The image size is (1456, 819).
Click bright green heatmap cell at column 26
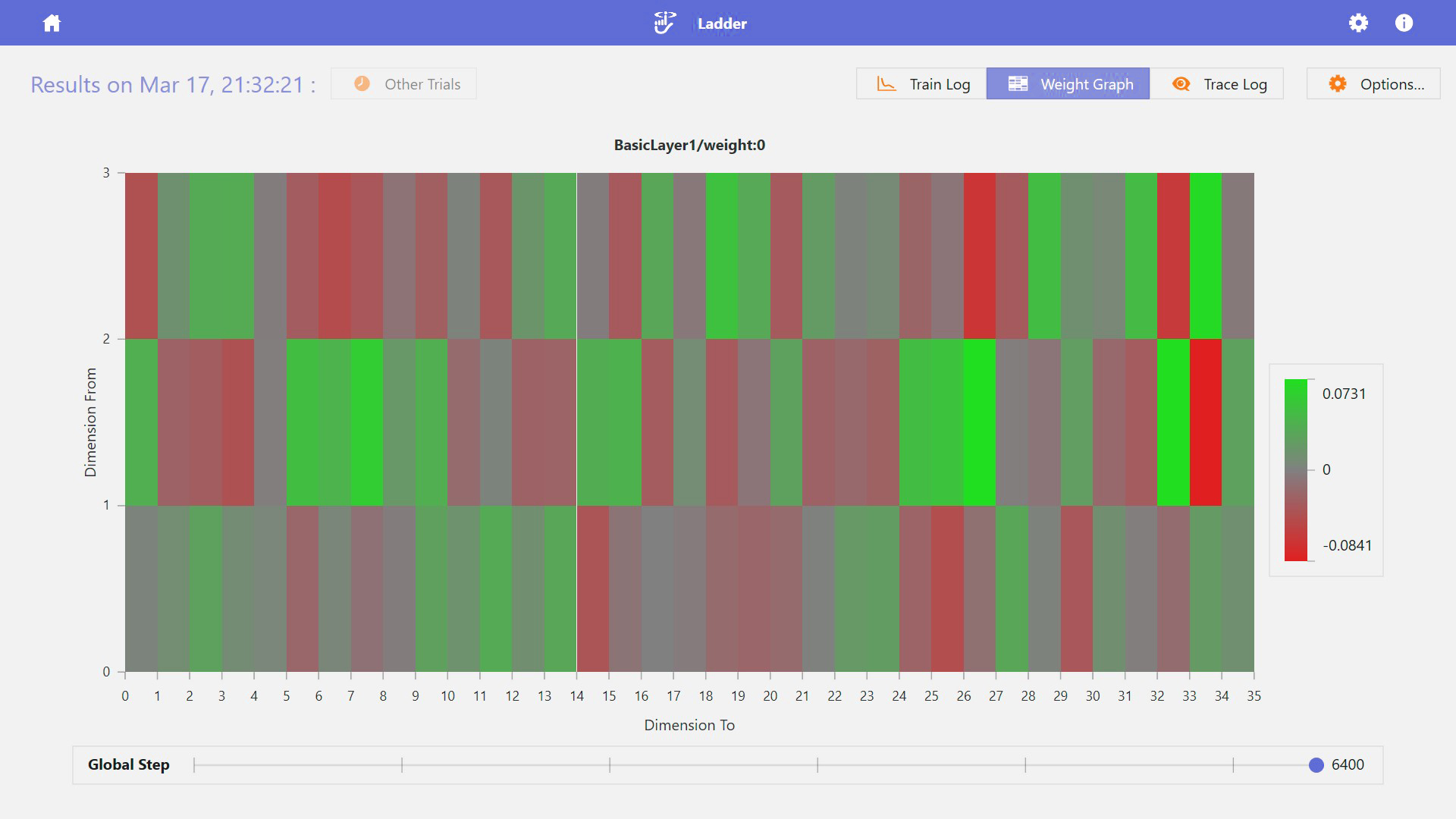pos(980,422)
